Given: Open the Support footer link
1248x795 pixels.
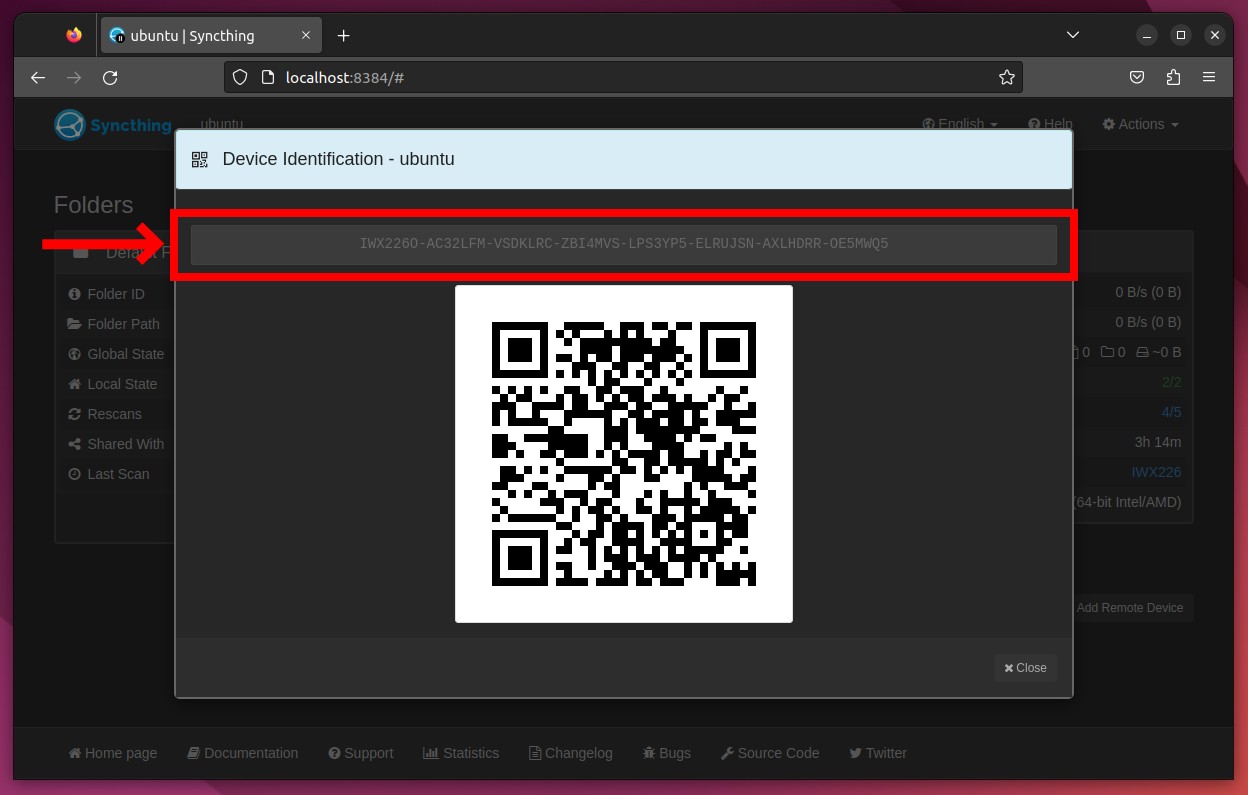Looking at the screenshot, I should click(361, 753).
